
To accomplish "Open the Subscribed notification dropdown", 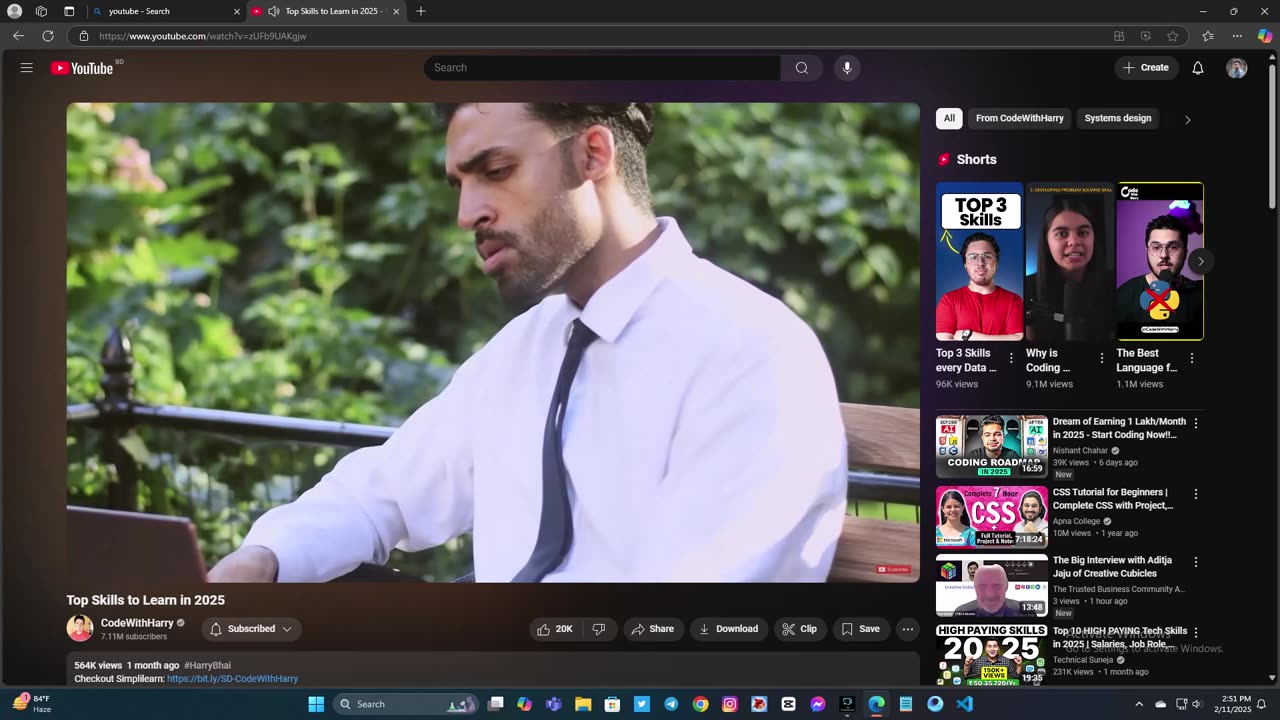I will tap(251, 629).
